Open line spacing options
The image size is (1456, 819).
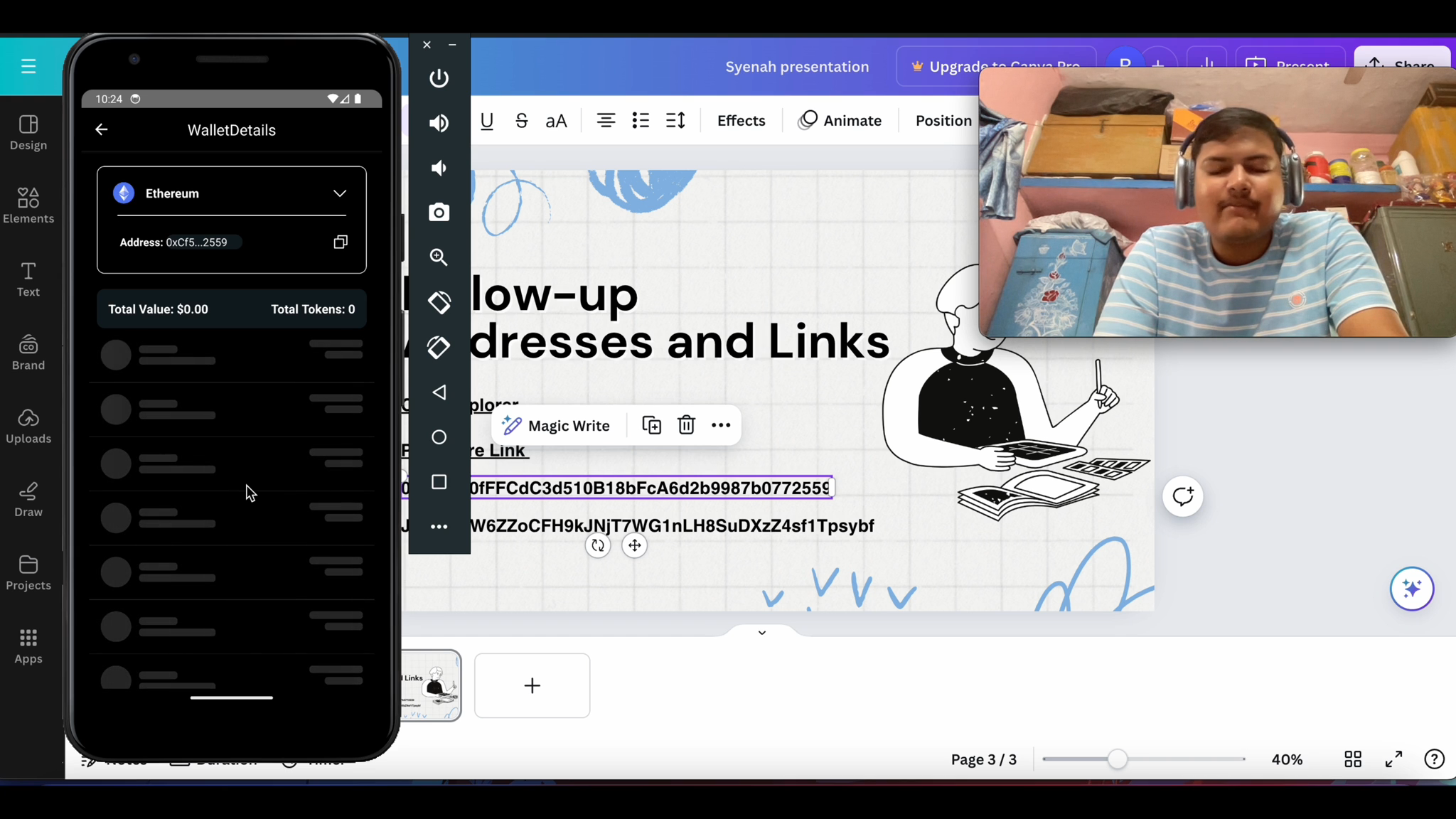(x=675, y=121)
